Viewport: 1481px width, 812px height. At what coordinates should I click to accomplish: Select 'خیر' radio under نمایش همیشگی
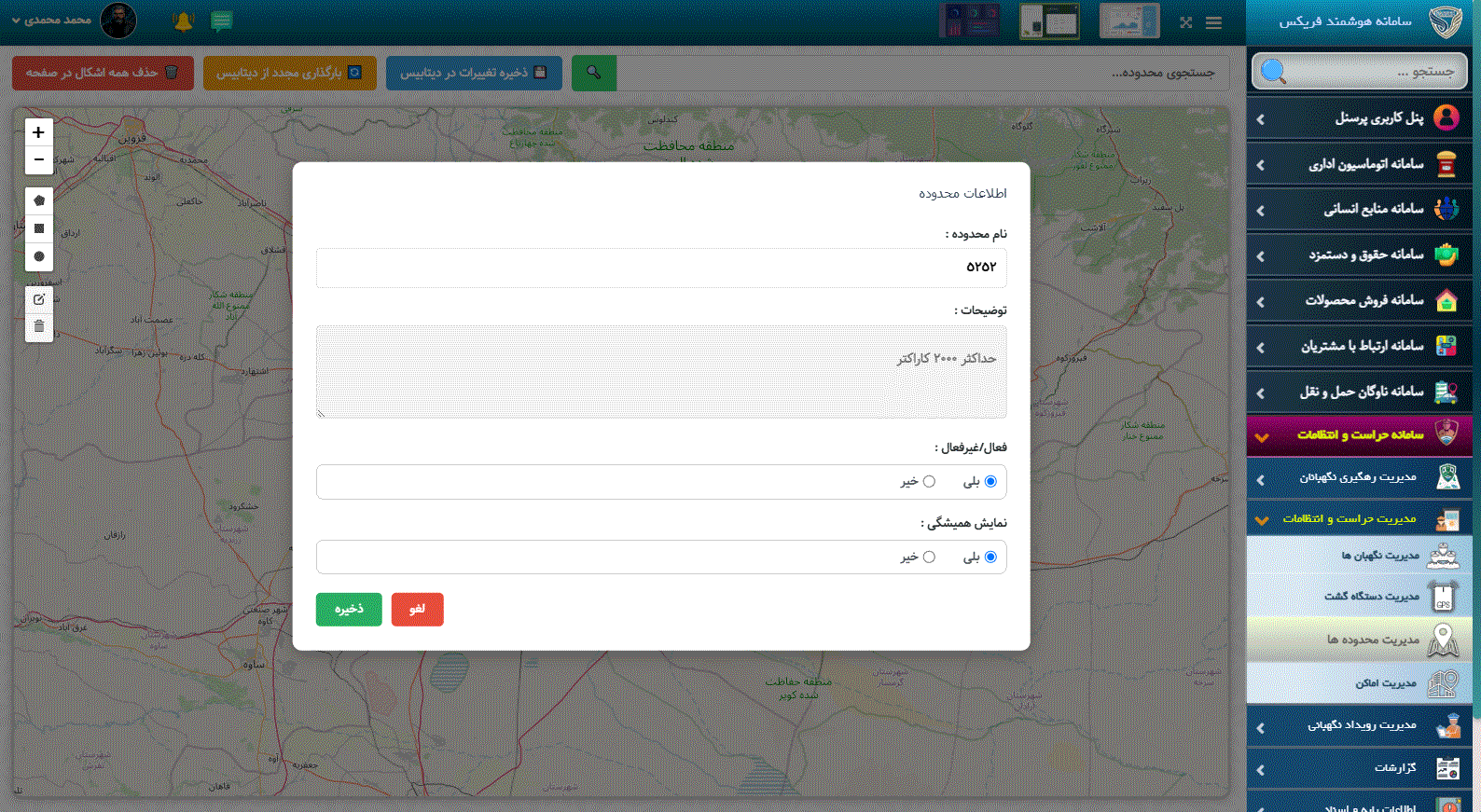click(x=929, y=557)
